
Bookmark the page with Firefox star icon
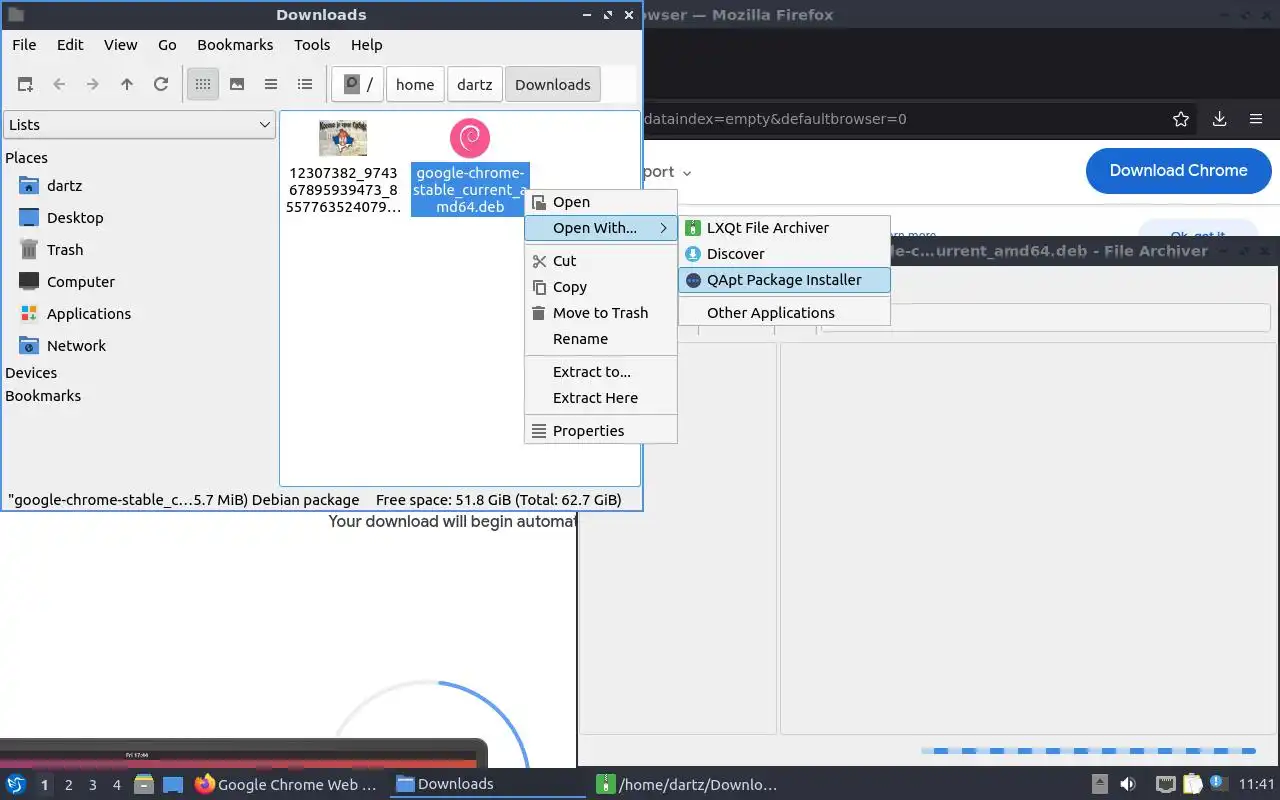coord(1181,119)
